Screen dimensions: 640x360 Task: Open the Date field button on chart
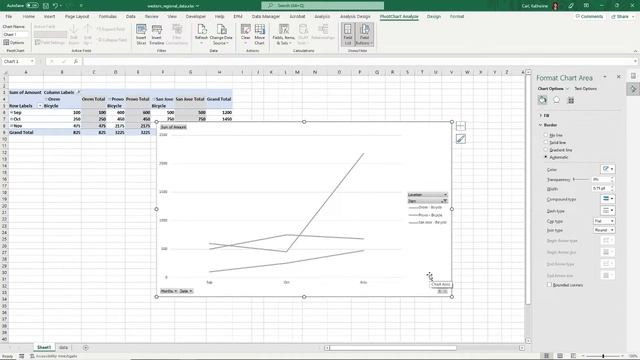tap(186, 291)
